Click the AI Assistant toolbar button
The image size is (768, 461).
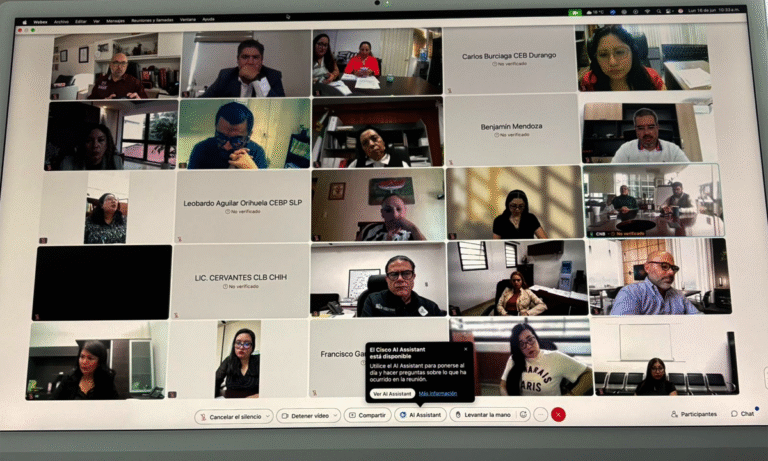420,415
